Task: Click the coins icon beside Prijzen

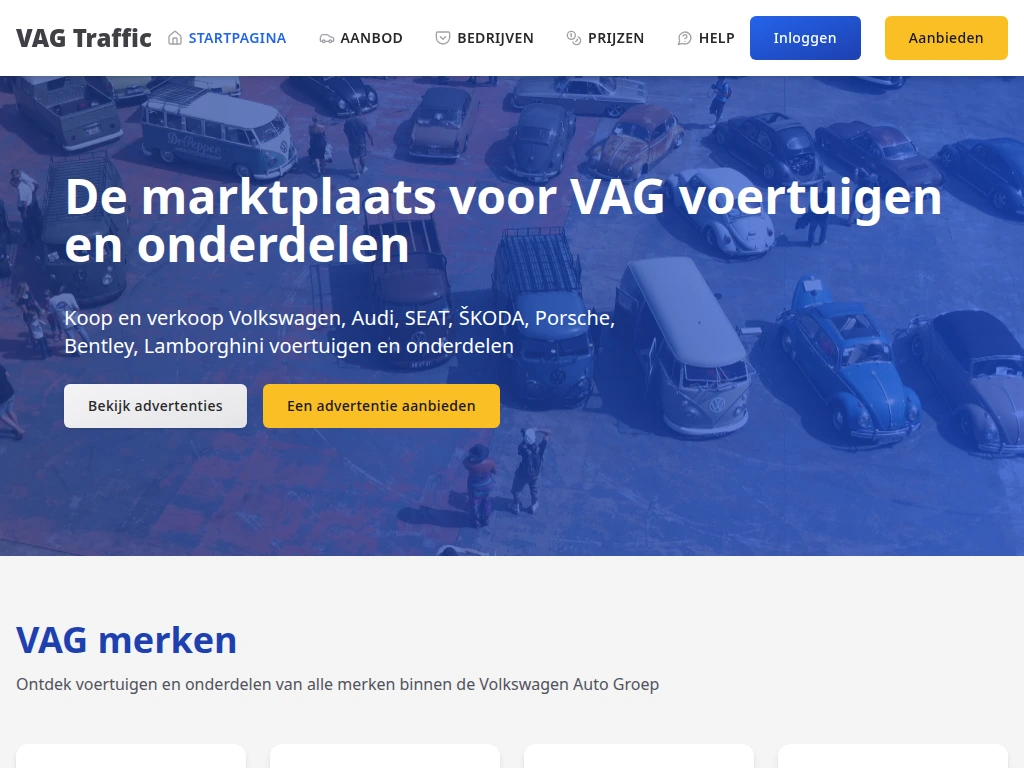Action: click(x=573, y=38)
